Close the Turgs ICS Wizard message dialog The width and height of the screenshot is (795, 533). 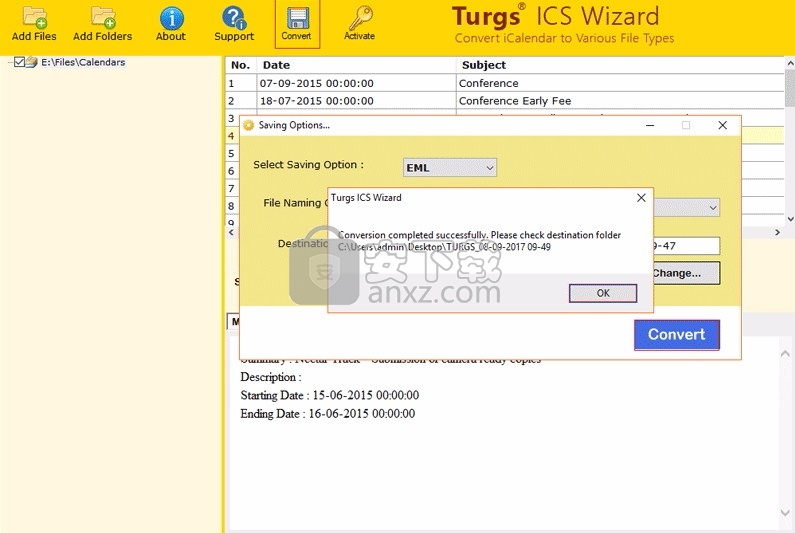(x=641, y=198)
